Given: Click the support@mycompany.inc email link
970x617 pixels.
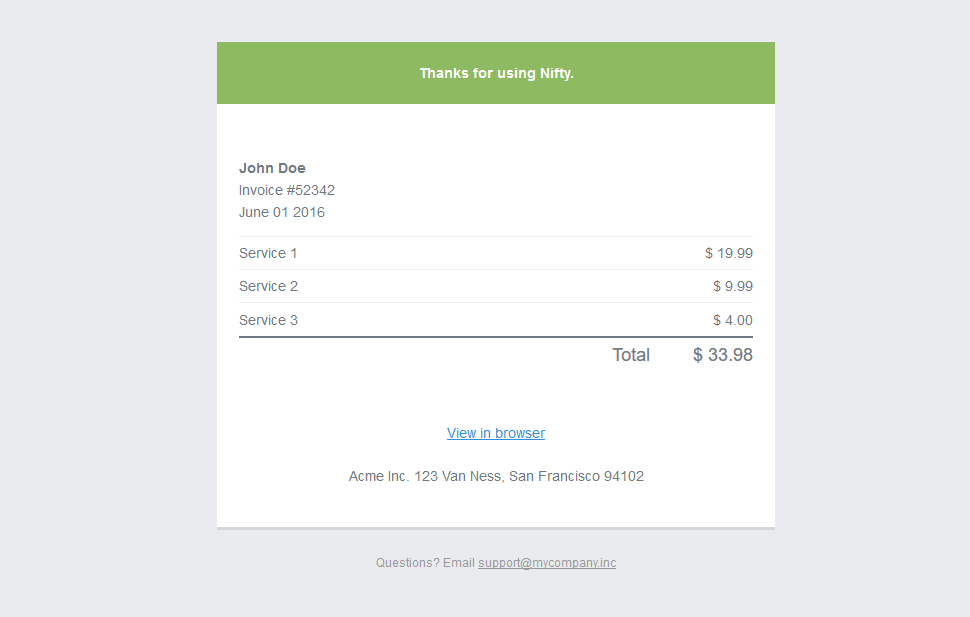Looking at the screenshot, I should [x=547, y=563].
